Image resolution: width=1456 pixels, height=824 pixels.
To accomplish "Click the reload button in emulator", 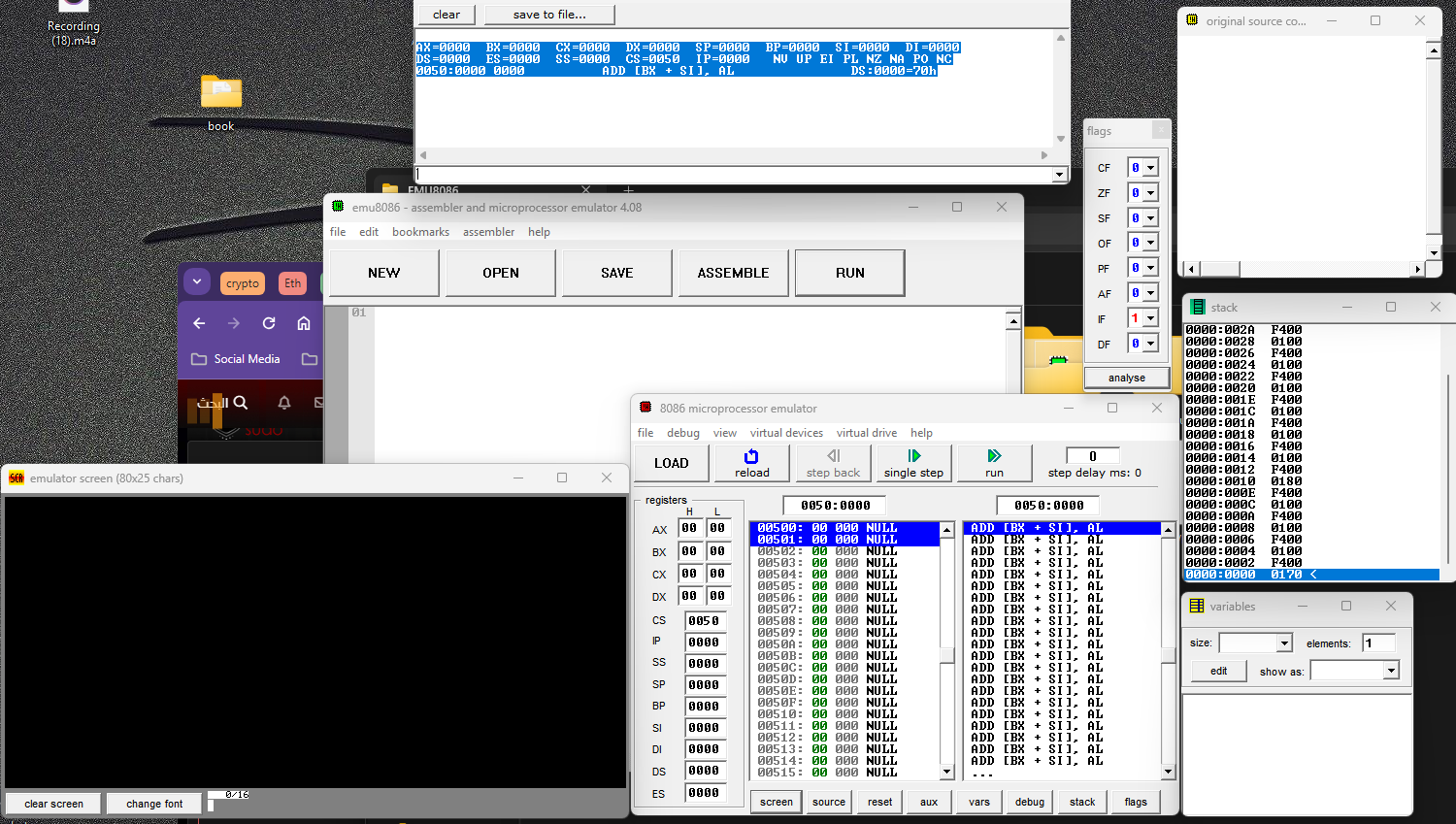I will pyautogui.click(x=751, y=463).
